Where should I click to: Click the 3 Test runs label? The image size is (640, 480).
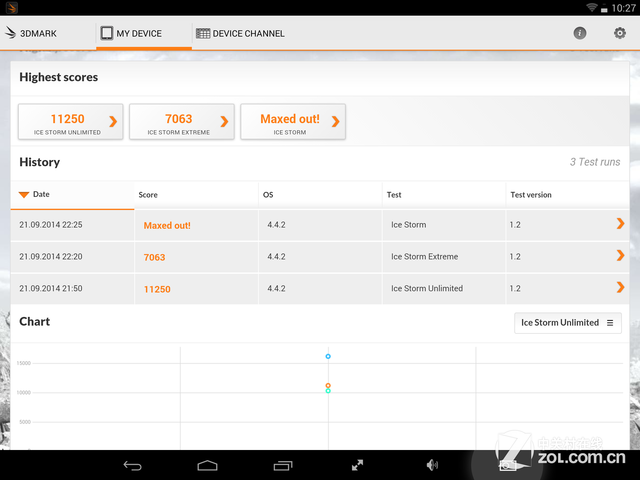pyautogui.click(x=595, y=162)
